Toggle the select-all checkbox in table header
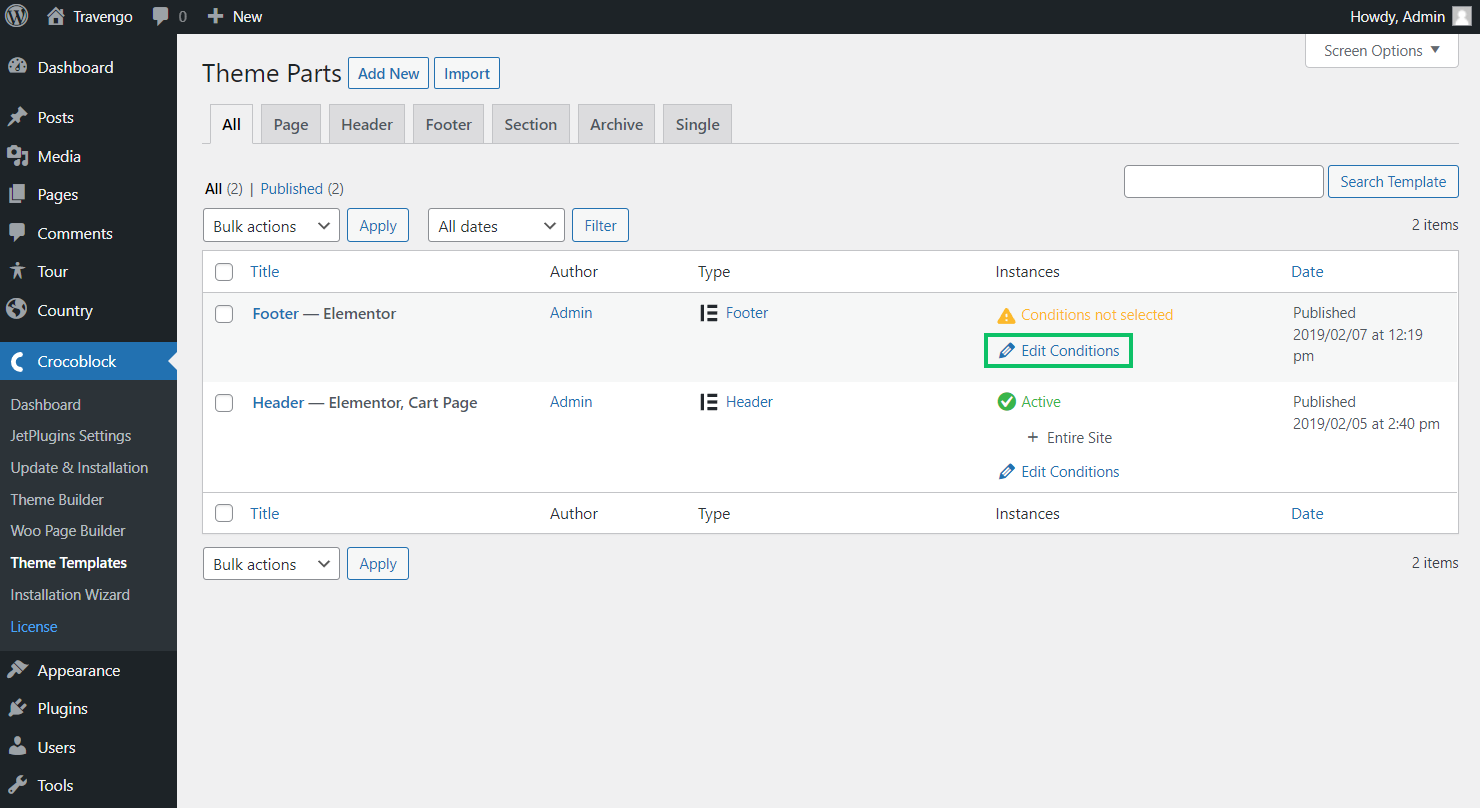 (x=224, y=272)
